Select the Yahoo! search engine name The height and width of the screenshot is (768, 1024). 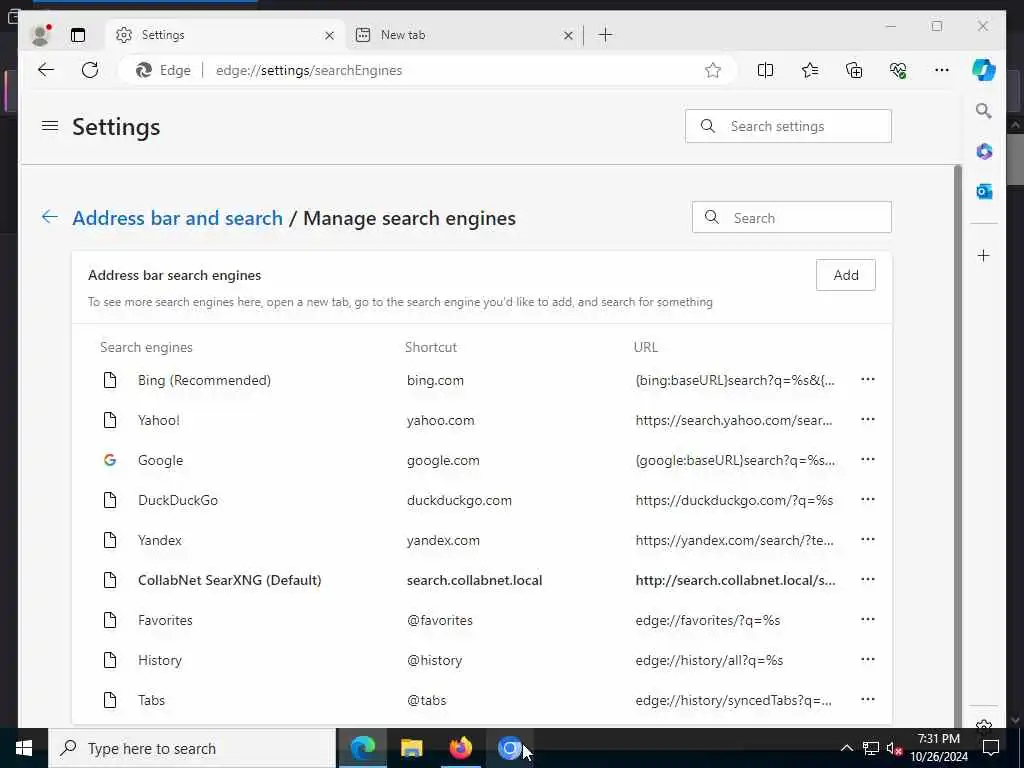pyautogui.click(x=159, y=420)
